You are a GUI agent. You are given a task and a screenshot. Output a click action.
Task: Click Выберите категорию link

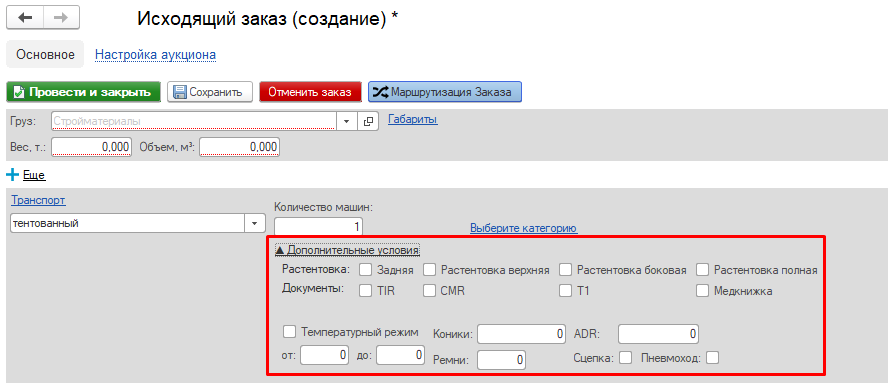pyautogui.click(x=523, y=228)
